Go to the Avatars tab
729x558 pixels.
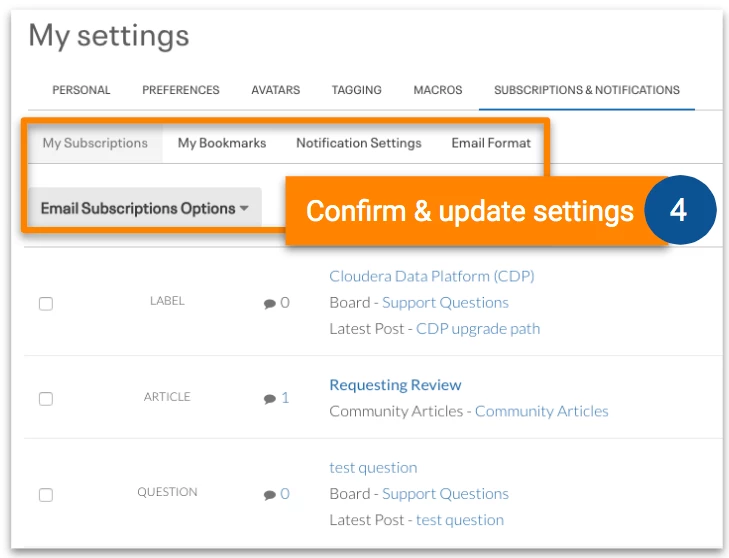coord(276,90)
